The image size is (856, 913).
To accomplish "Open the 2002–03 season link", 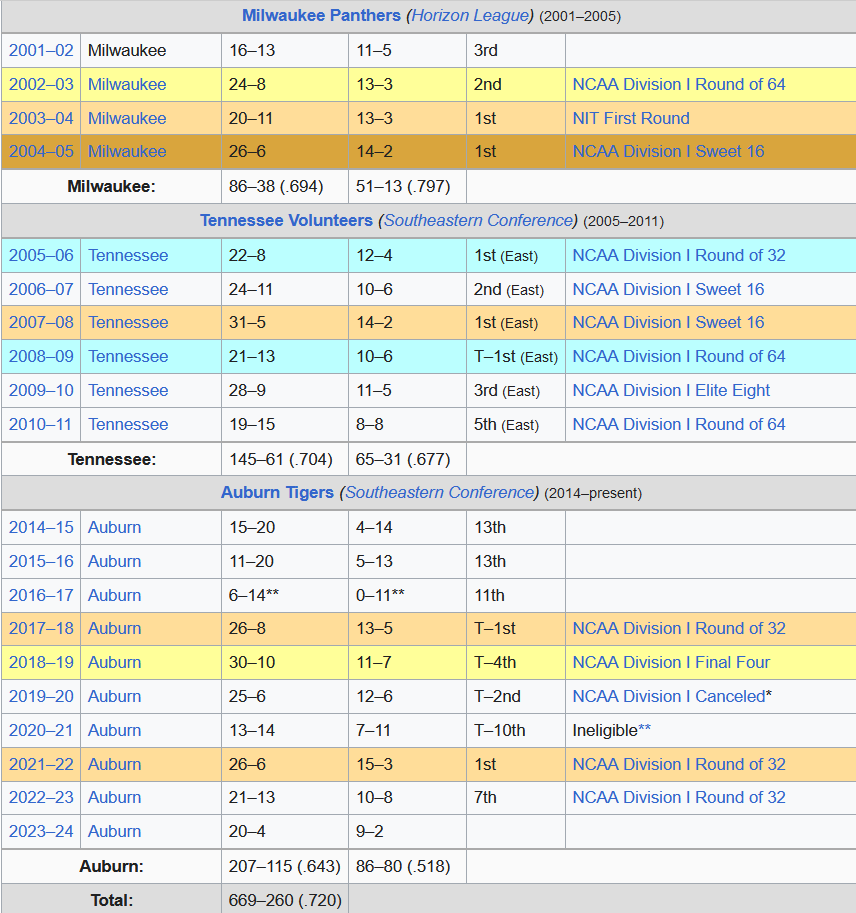I will pos(41,84).
